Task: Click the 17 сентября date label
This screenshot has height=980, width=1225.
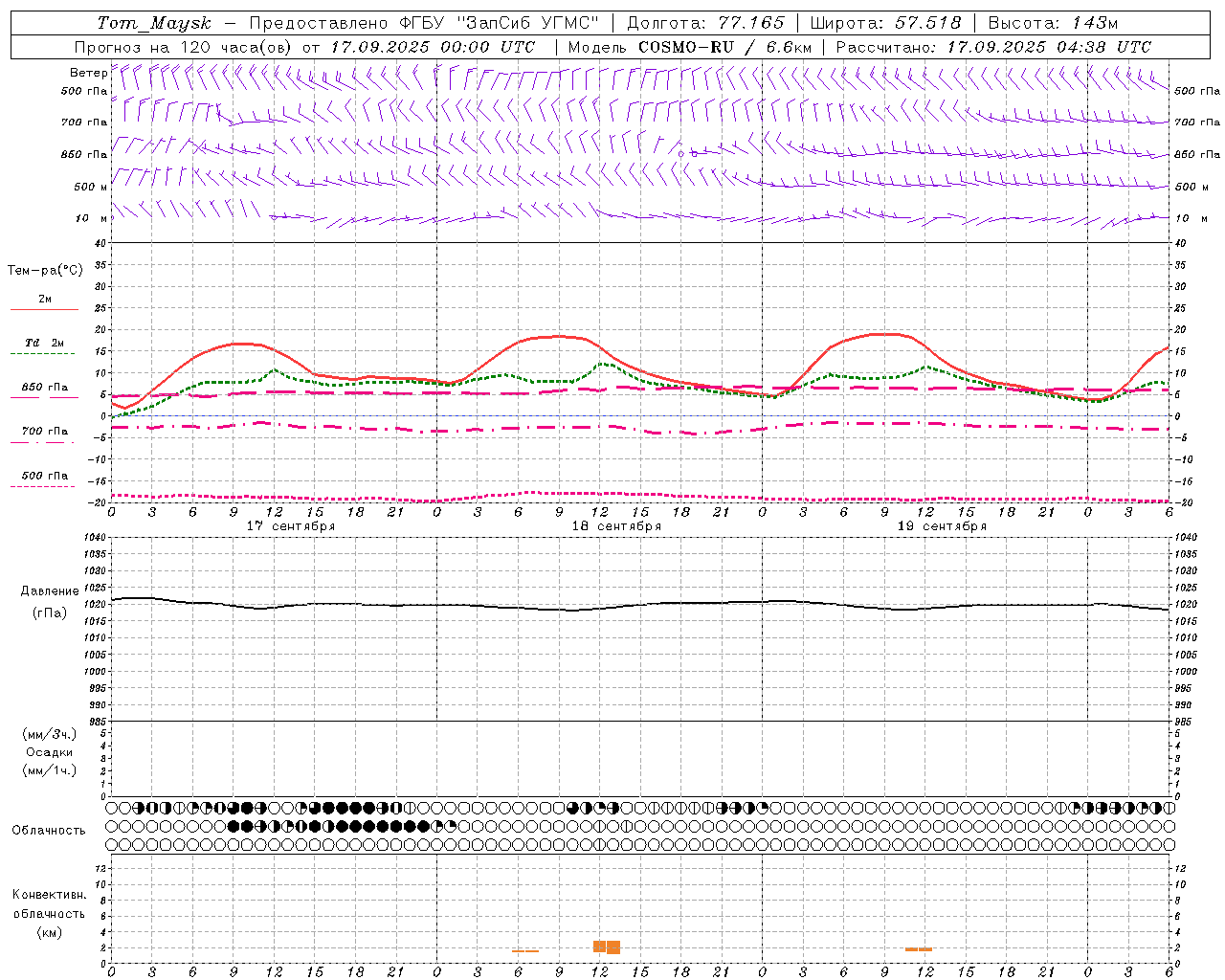Action: [291, 525]
